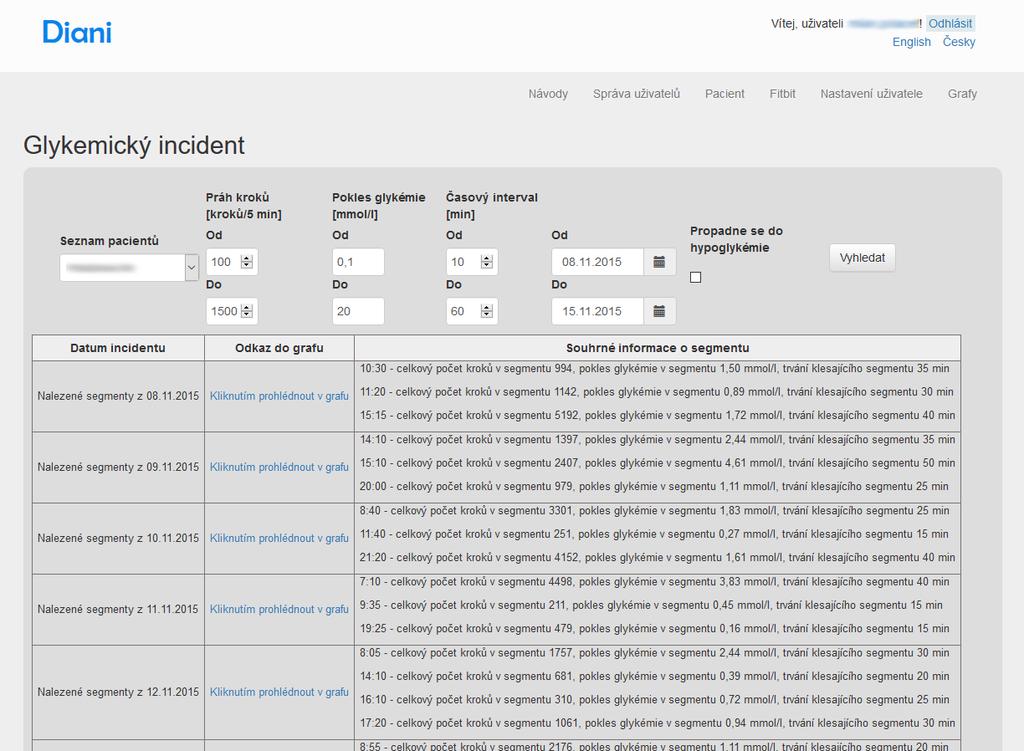Image resolution: width=1024 pixels, height=751 pixels.
Task: Open calendar picker for Do date 15.11.2015
Action: pyautogui.click(x=659, y=312)
